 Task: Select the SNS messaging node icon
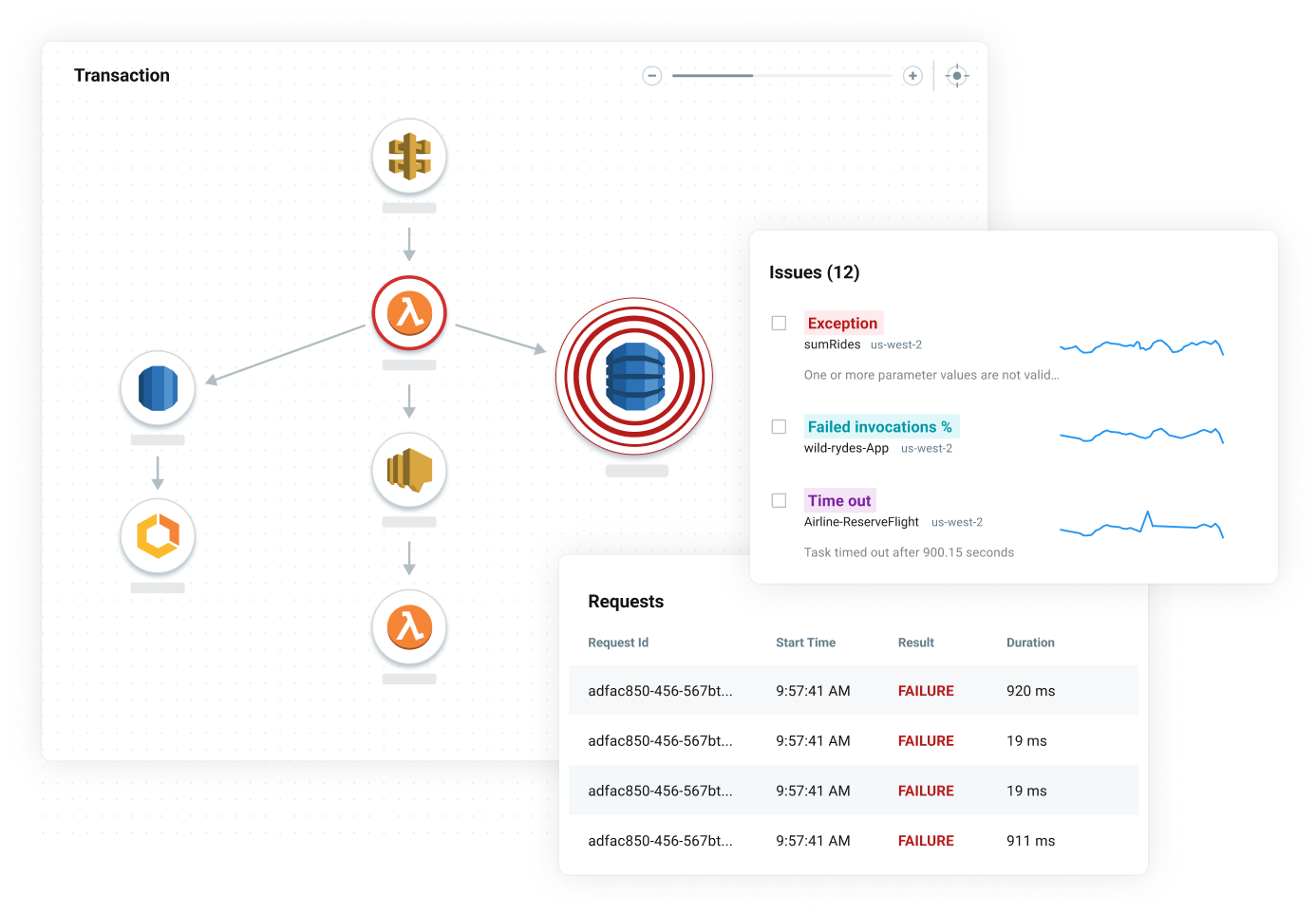[x=409, y=470]
